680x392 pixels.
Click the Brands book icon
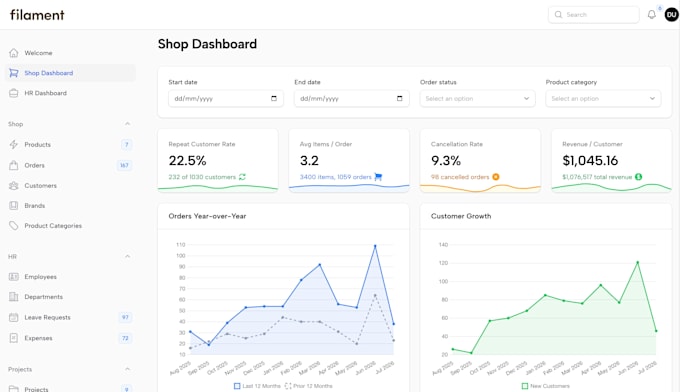tap(13, 206)
